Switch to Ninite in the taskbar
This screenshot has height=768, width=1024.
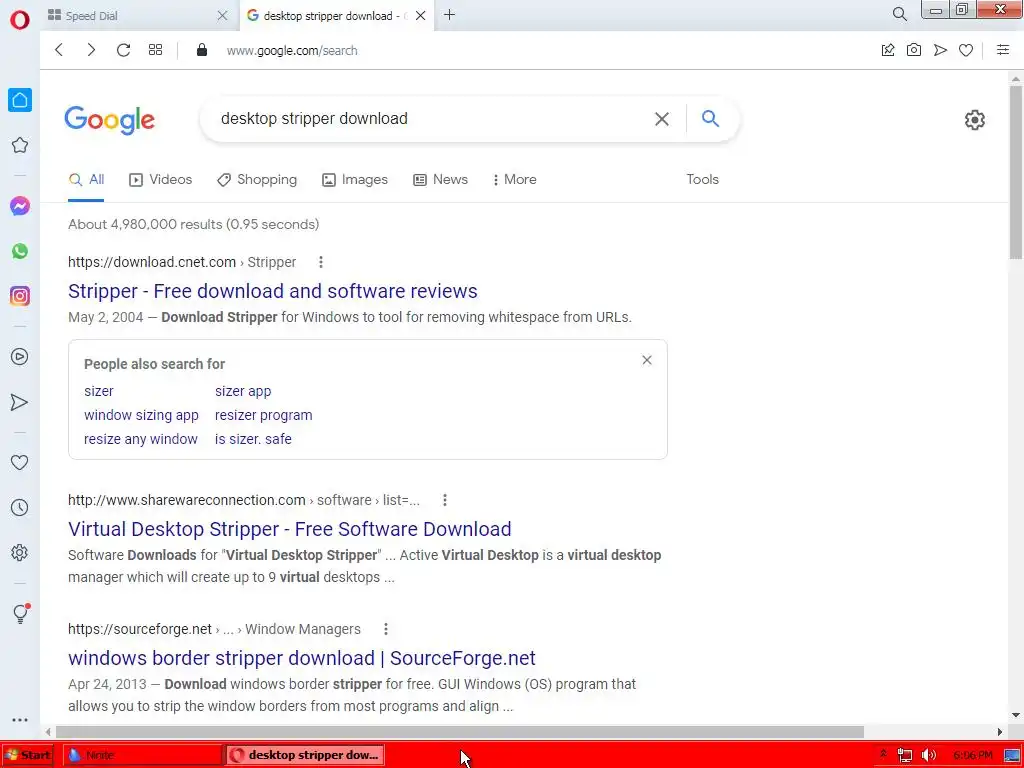(143, 755)
